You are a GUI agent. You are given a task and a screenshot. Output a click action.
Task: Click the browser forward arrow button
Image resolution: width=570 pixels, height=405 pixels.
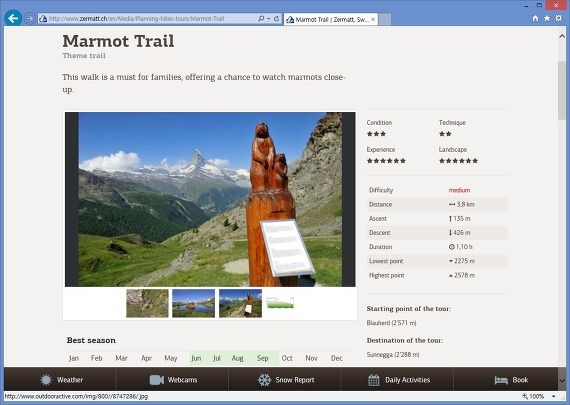(x=29, y=19)
